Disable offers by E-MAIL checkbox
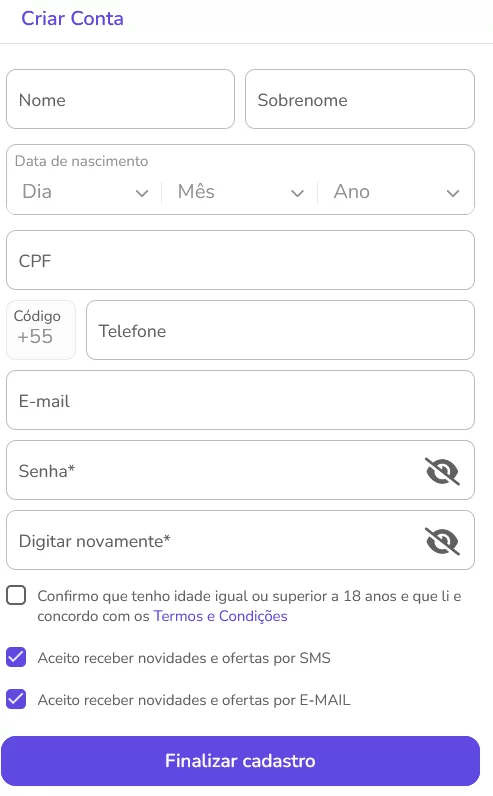This screenshot has height=796, width=493. (16, 699)
